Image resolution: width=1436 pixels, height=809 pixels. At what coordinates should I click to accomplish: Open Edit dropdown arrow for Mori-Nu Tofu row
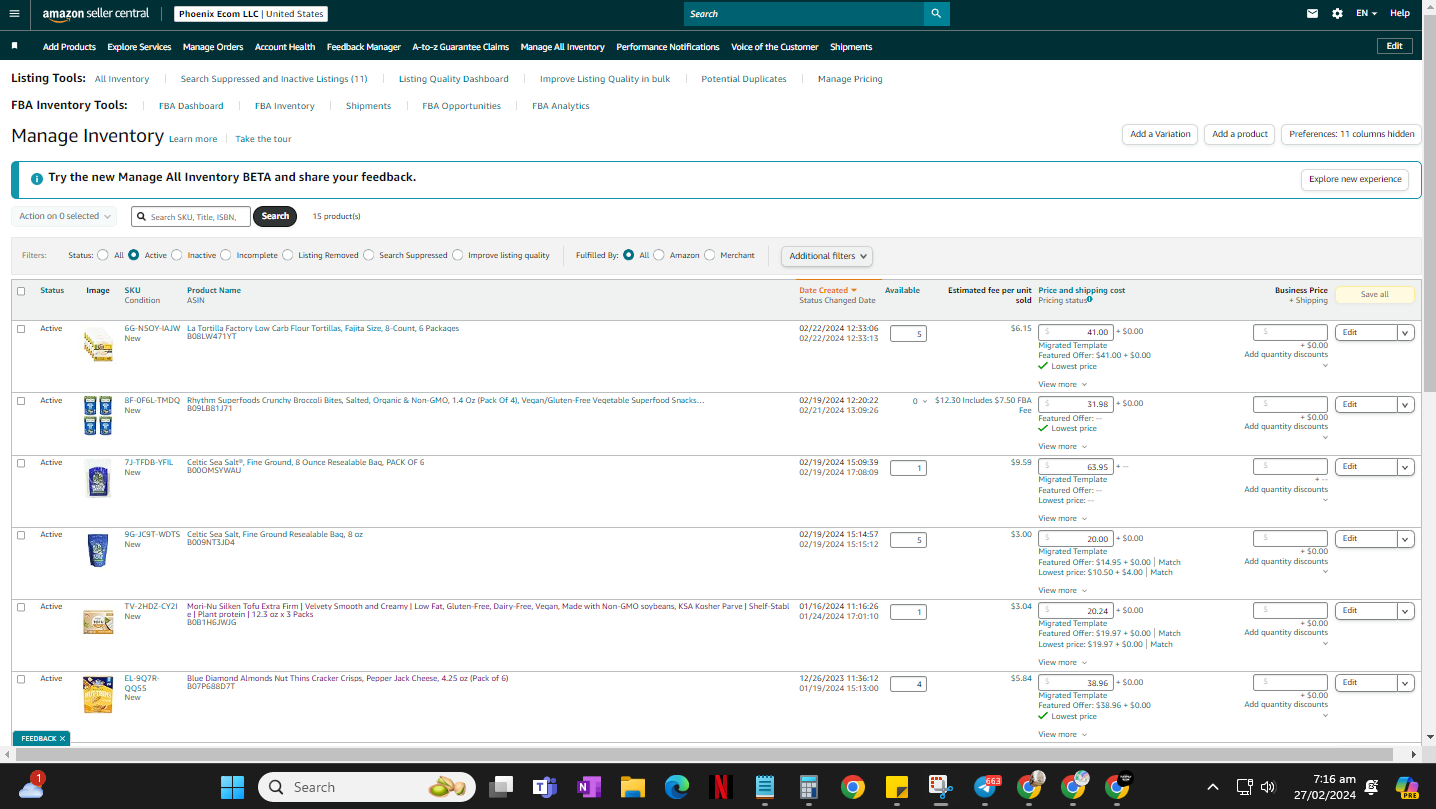1406,611
